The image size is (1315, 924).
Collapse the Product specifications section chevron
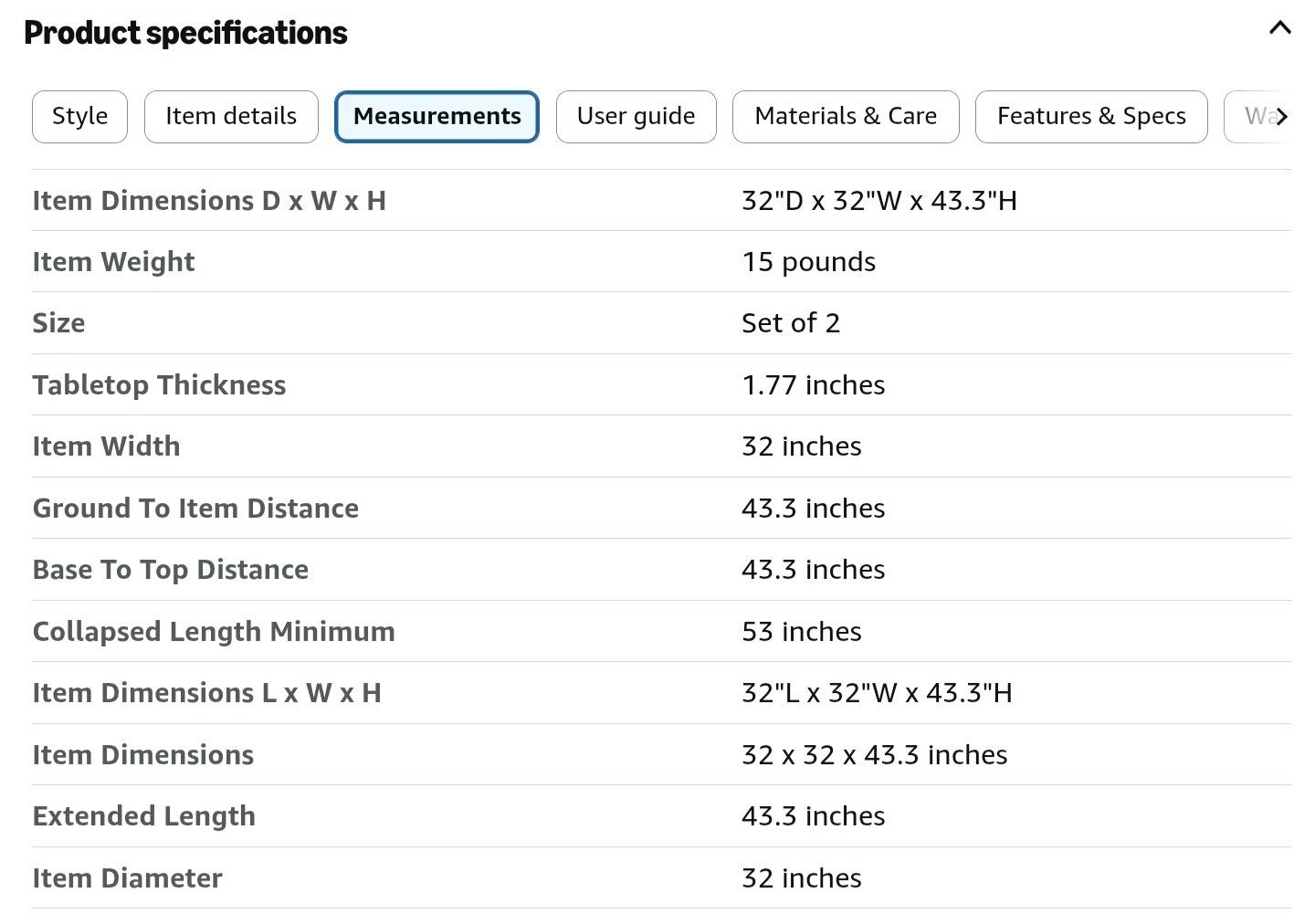(x=1279, y=28)
